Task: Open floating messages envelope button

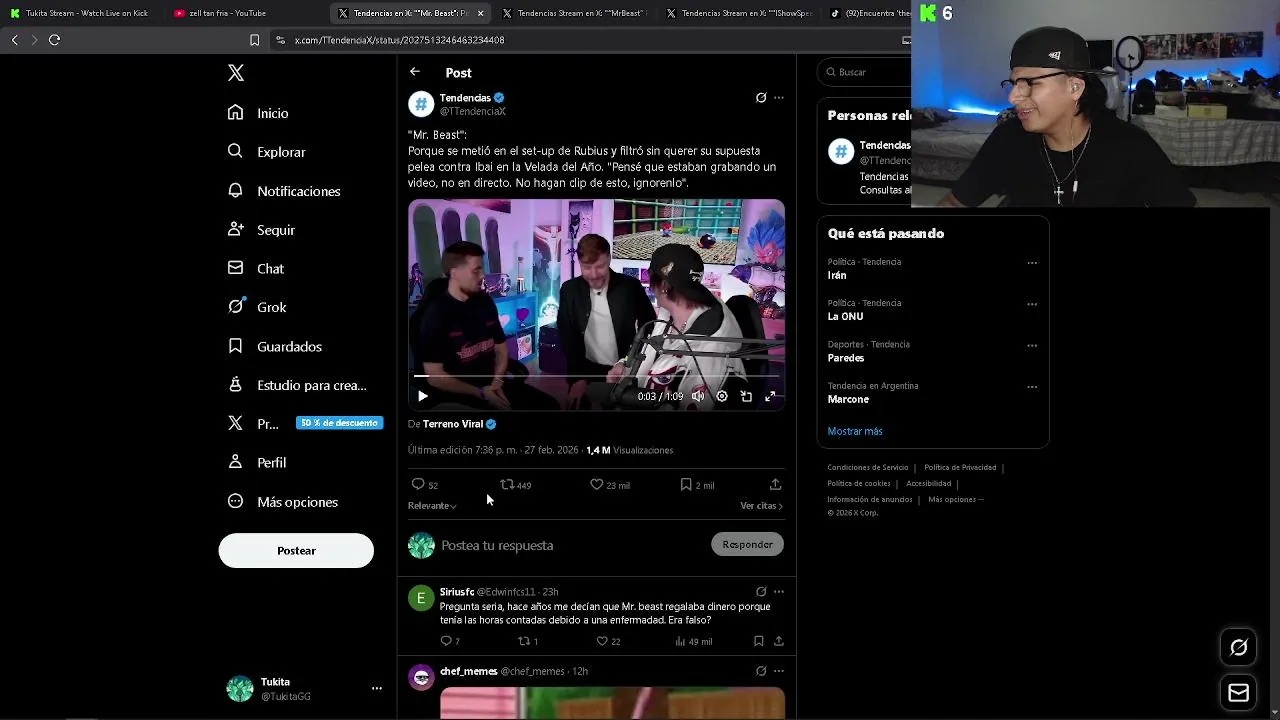Action: (x=1238, y=692)
